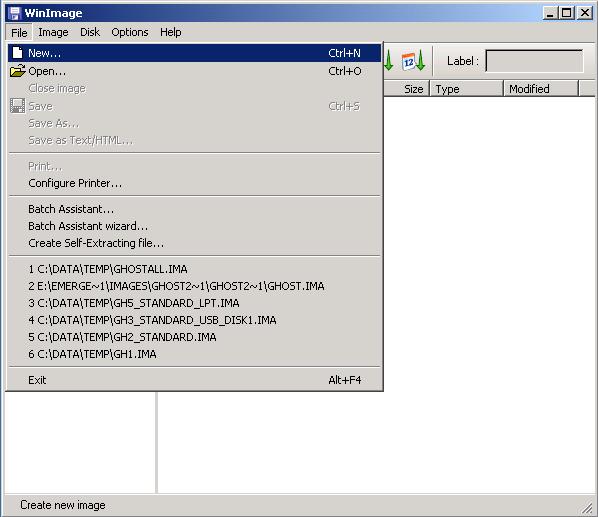
Task: Click the Label text field
Action: (x=534, y=61)
